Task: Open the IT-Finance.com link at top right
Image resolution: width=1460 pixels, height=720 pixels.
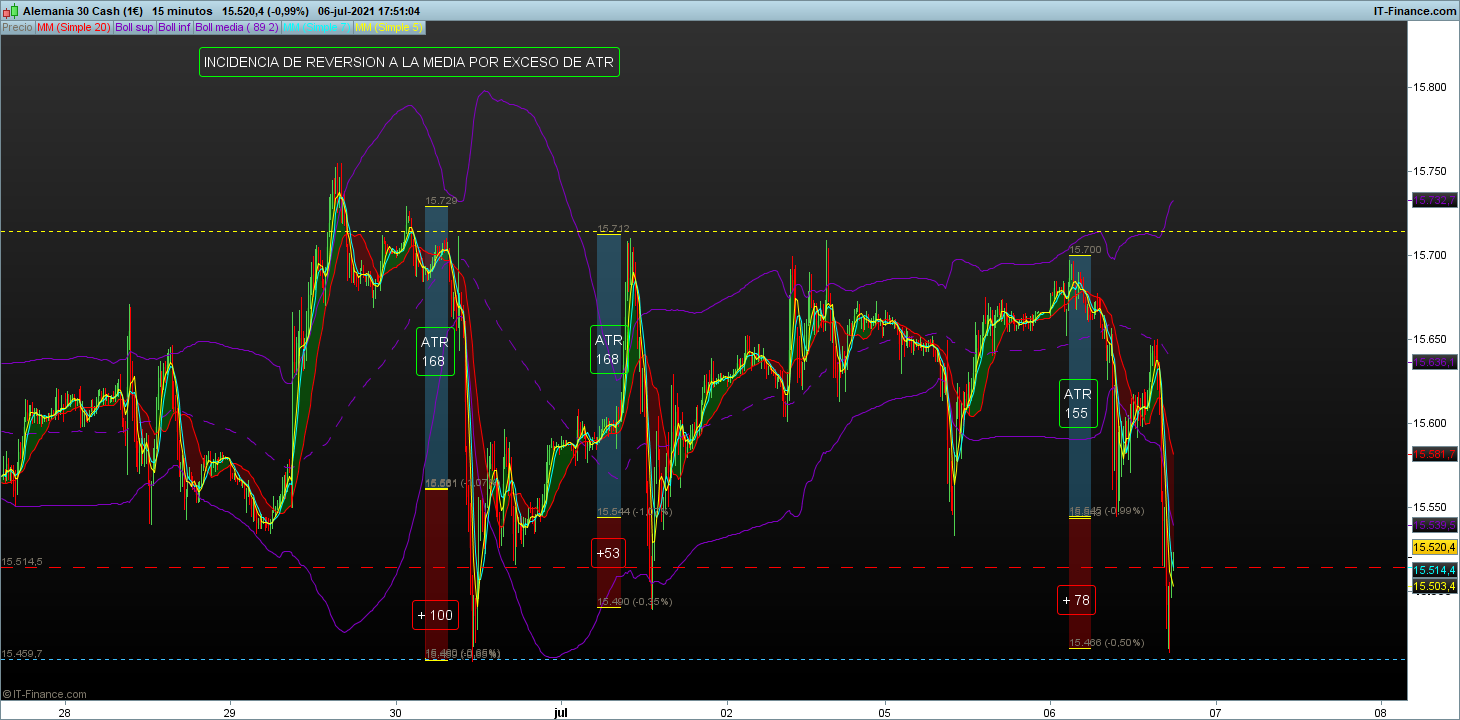Action: click(1416, 11)
